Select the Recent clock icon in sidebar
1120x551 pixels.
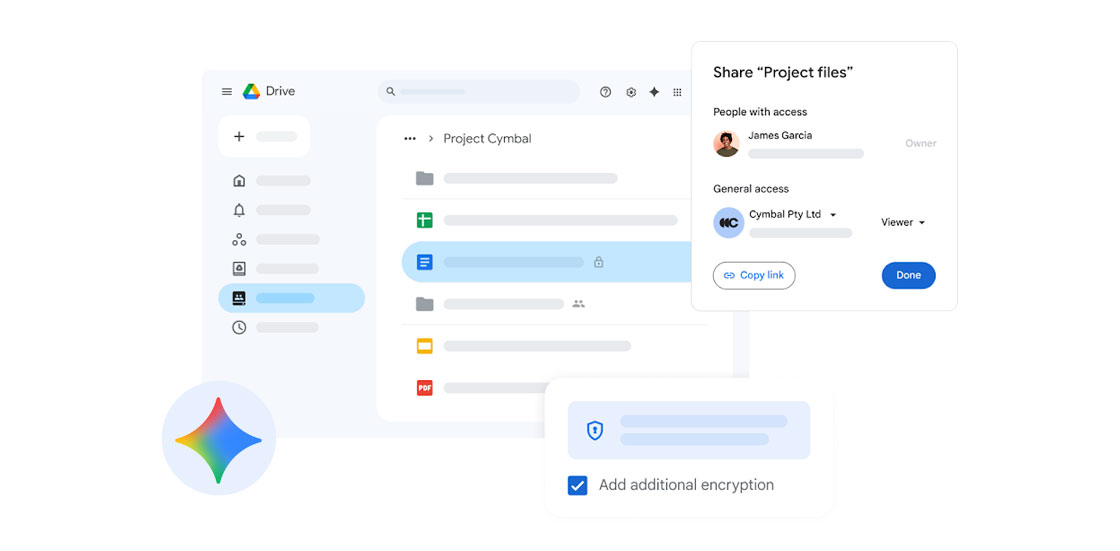coord(239,327)
